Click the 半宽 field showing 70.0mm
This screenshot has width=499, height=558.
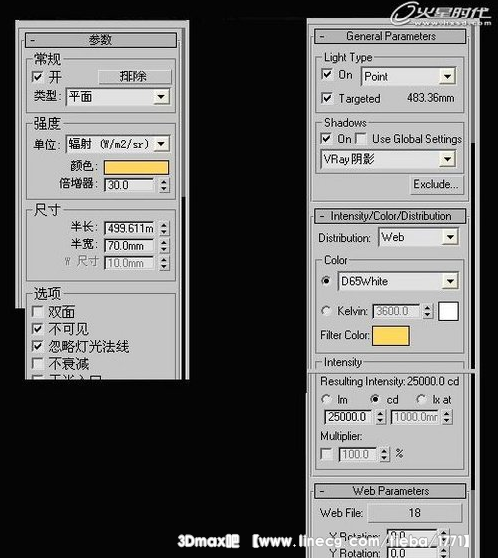point(129,246)
